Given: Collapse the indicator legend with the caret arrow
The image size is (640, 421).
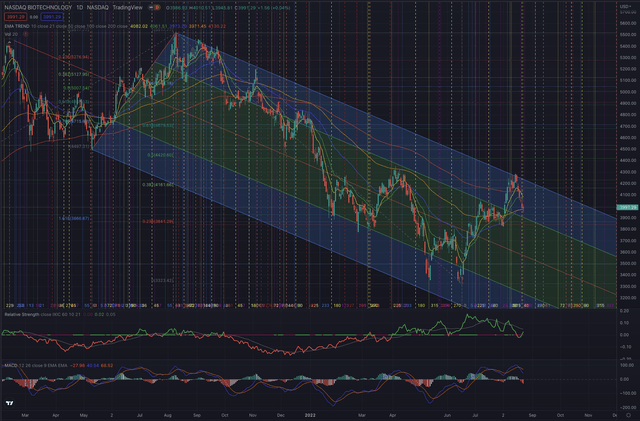Looking at the screenshot, I should coord(9,41).
